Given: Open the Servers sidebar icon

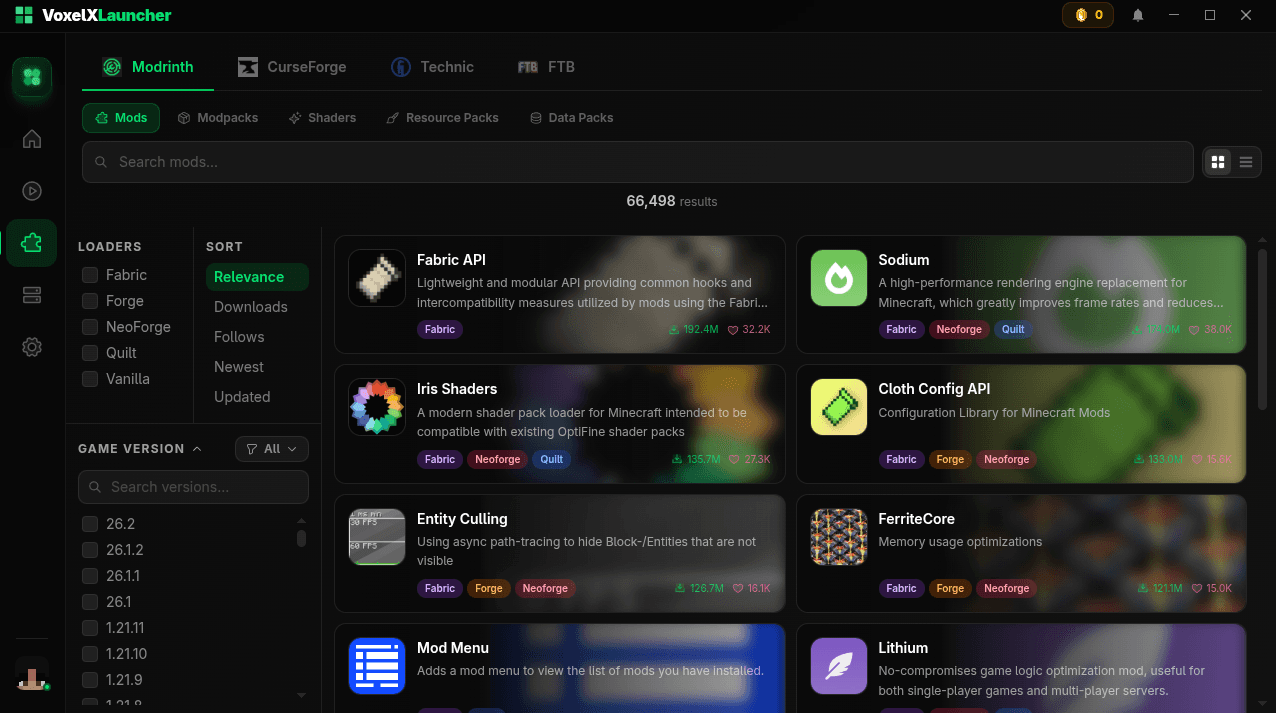Looking at the screenshot, I should pyautogui.click(x=32, y=295).
